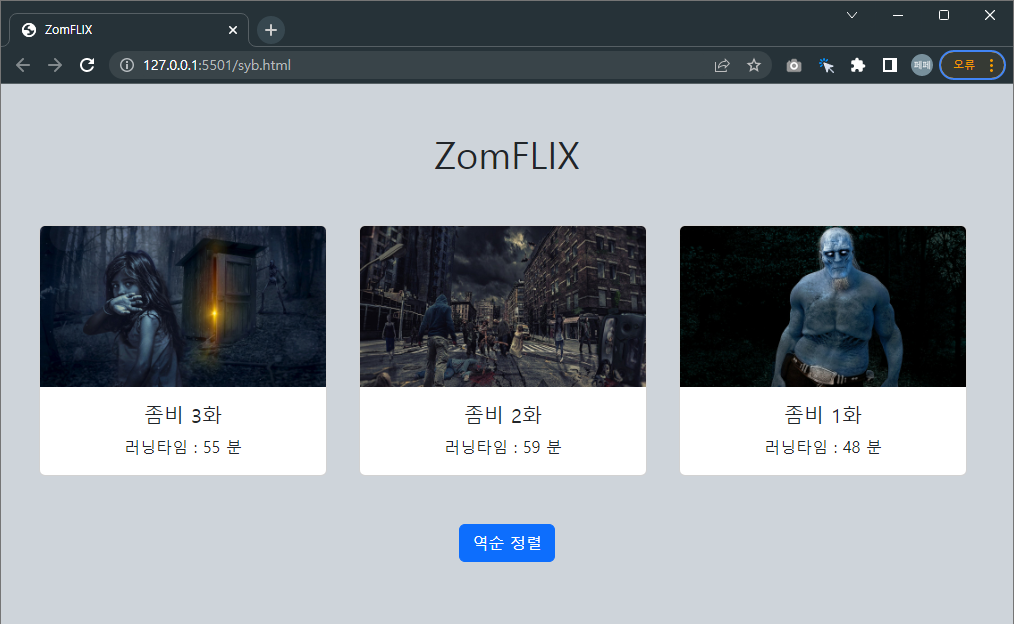The width and height of the screenshot is (1014, 624).
Task: Click the share icon in the address bar
Action: 722,64
